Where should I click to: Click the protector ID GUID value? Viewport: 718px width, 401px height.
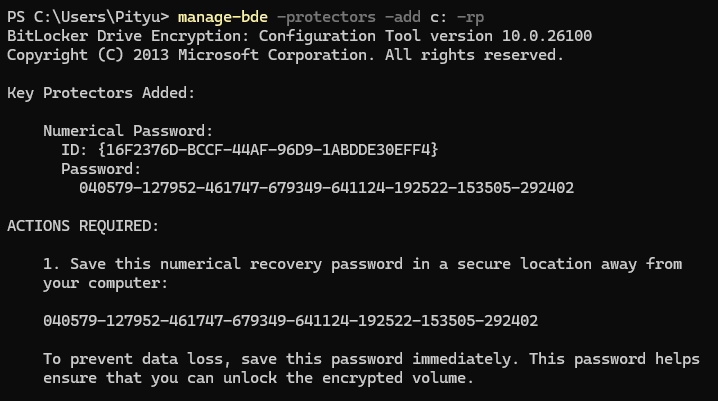268,150
